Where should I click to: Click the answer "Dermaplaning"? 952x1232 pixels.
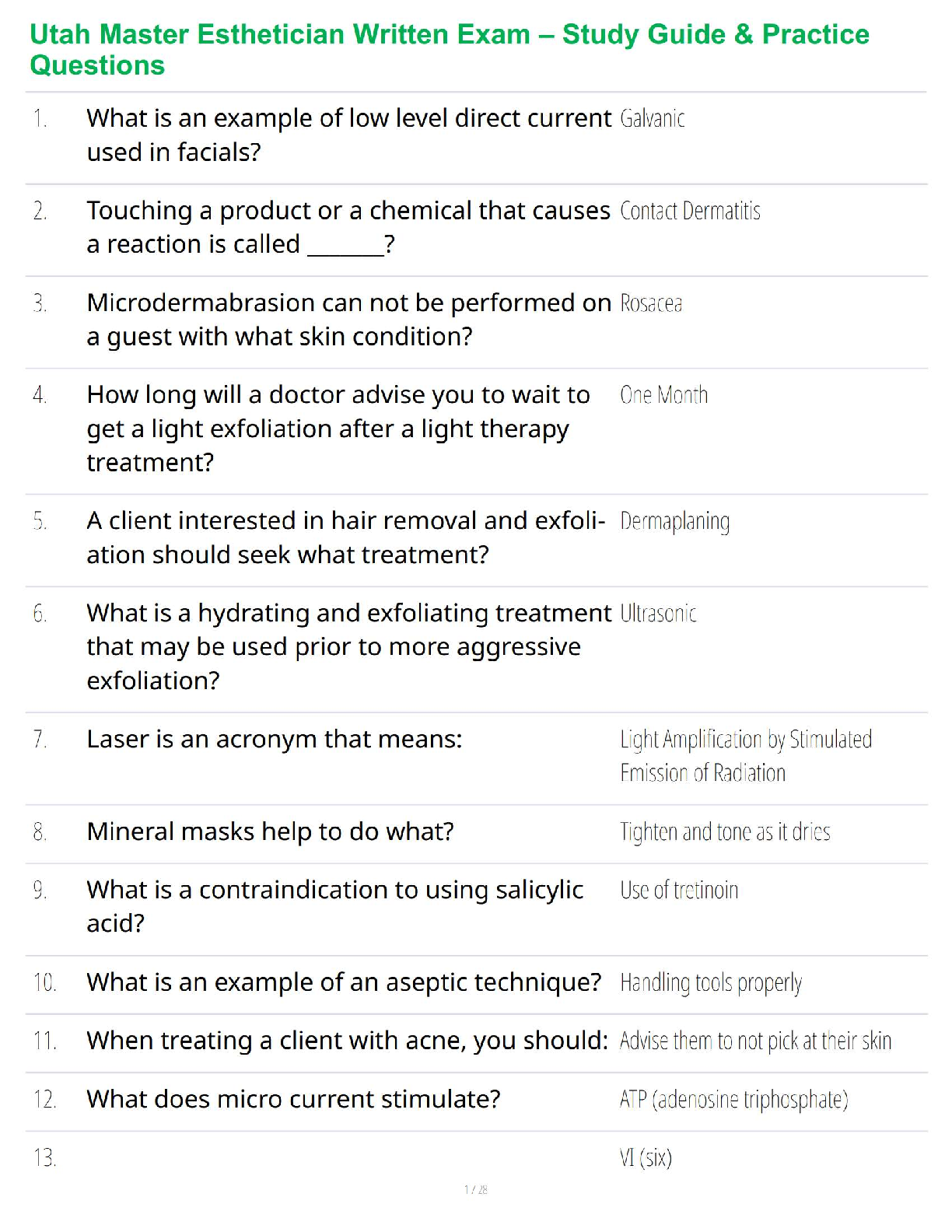tap(674, 521)
